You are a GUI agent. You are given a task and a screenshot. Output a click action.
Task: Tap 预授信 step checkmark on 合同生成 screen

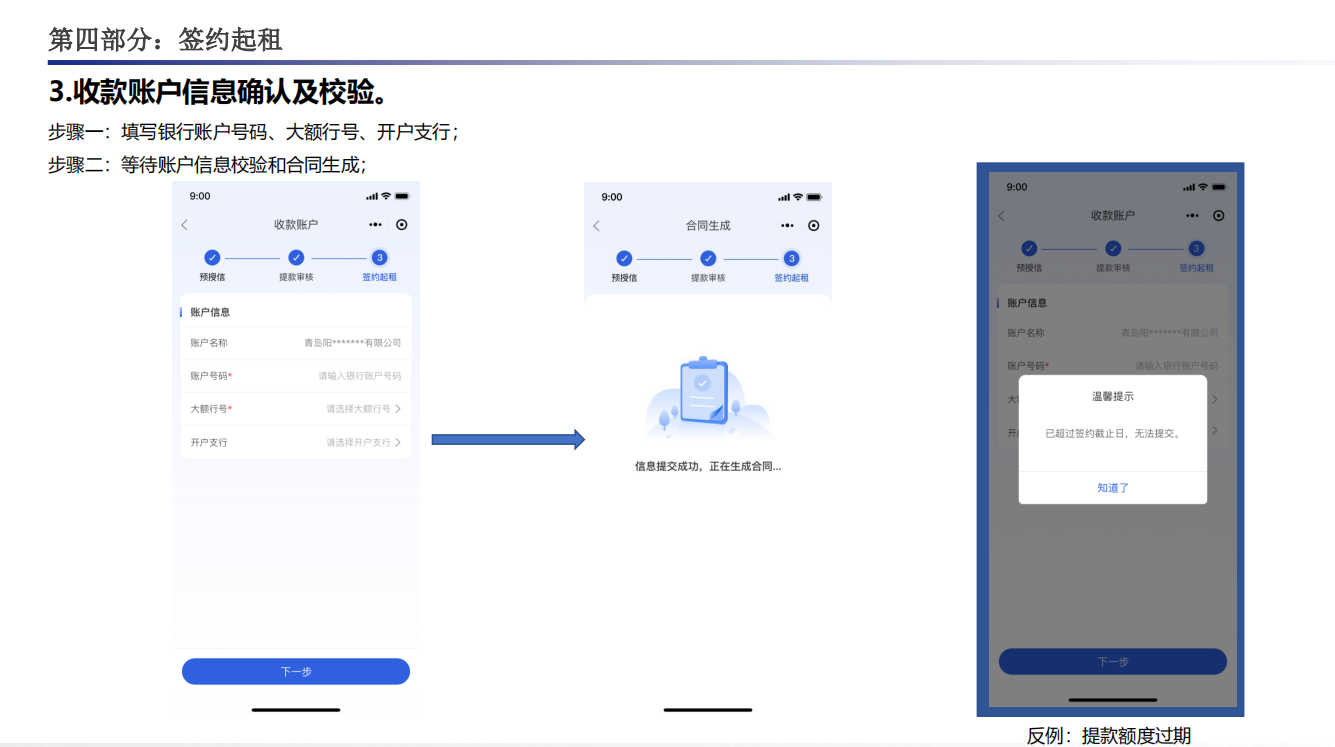click(x=624, y=258)
